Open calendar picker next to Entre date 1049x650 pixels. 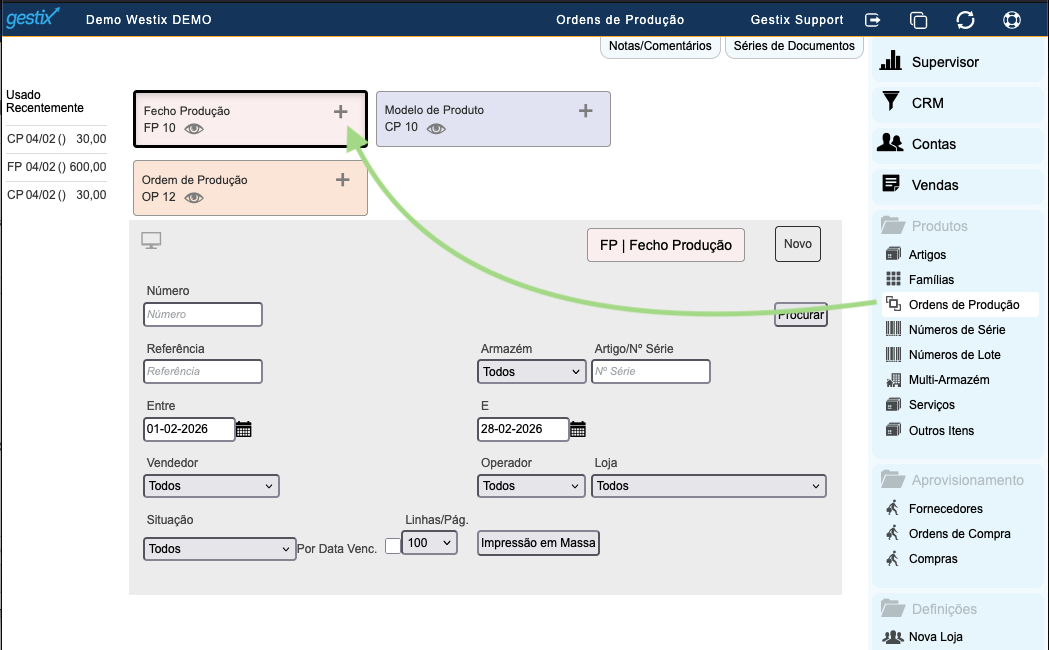click(244, 430)
